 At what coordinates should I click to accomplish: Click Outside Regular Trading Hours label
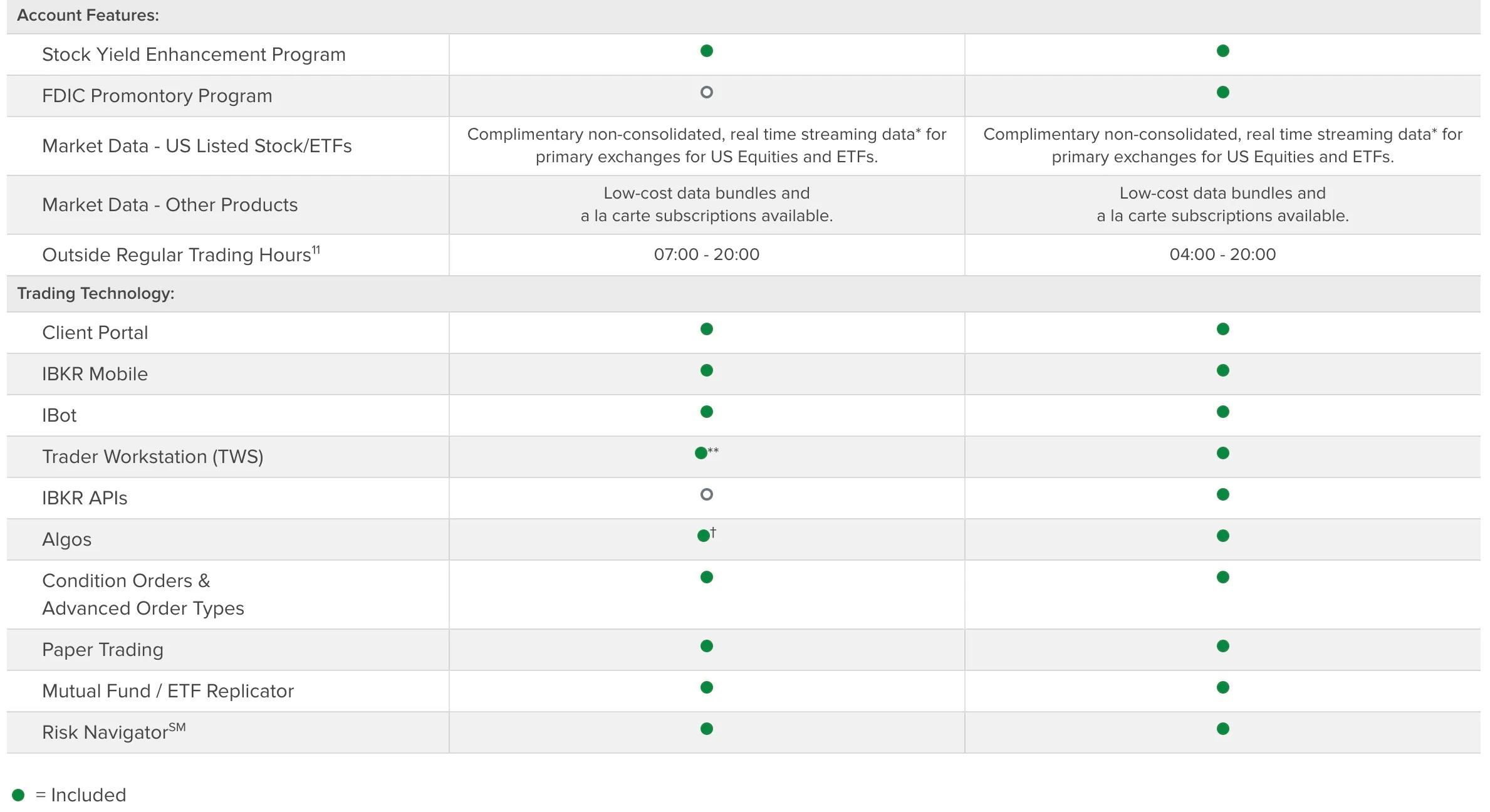pos(181,254)
